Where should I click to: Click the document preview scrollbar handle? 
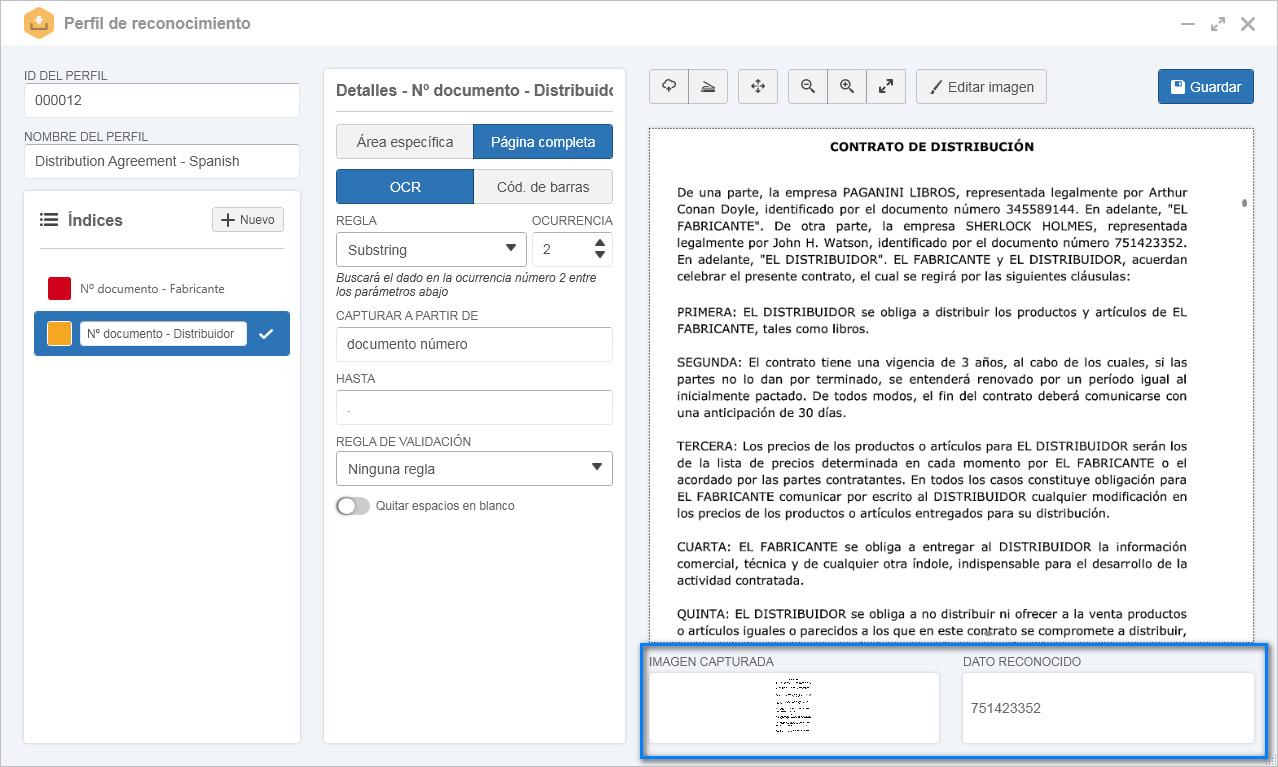pyautogui.click(x=1244, y=203)
